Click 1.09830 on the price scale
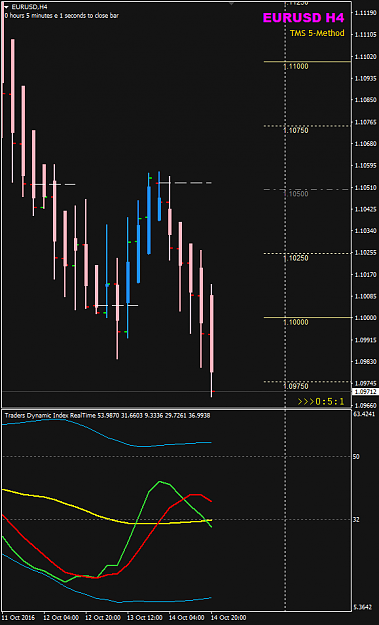The width and height of the screenshot is (379, 625). (x=365, y=362)
